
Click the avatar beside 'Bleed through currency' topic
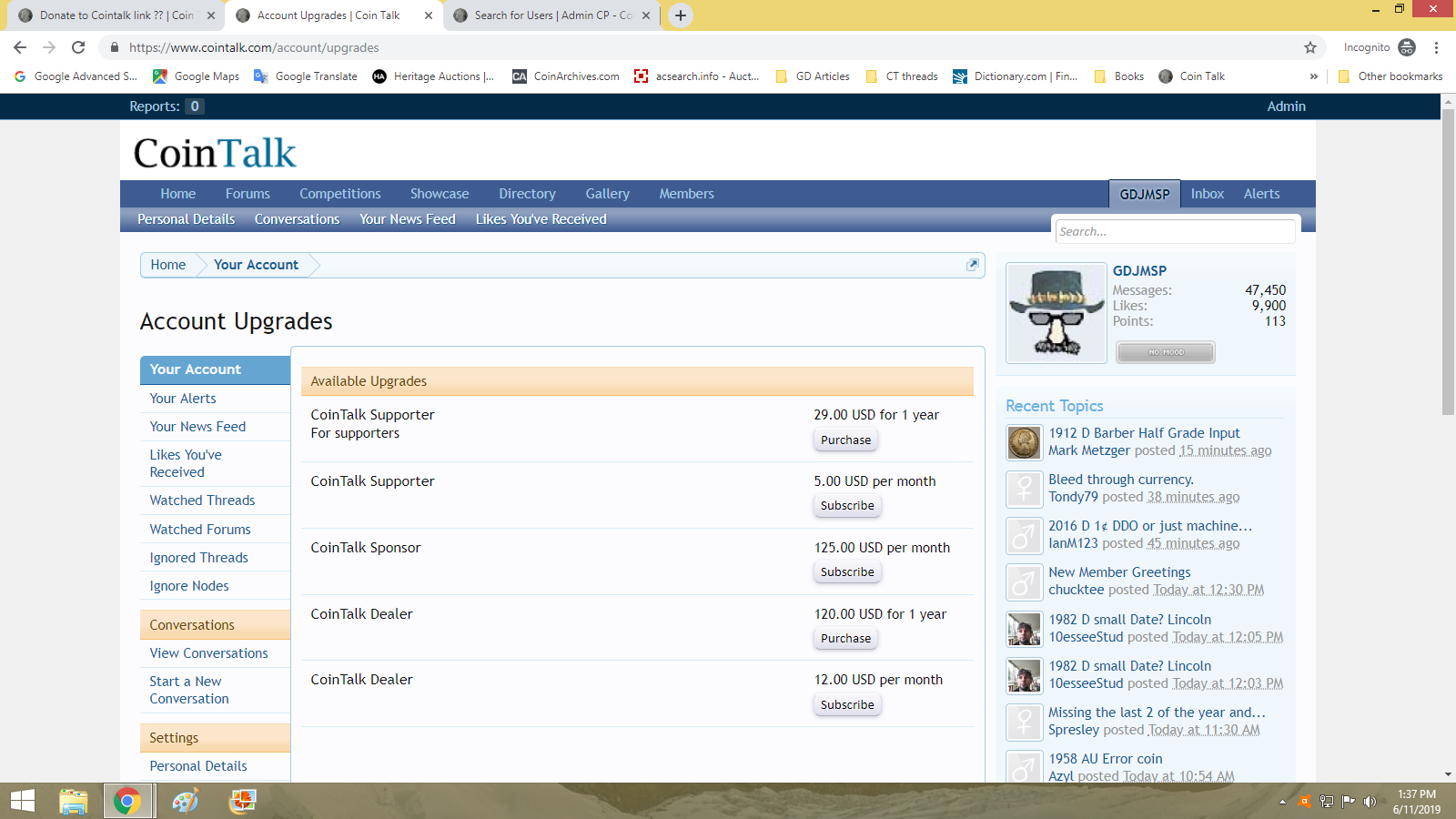(x=1024, y=489)
